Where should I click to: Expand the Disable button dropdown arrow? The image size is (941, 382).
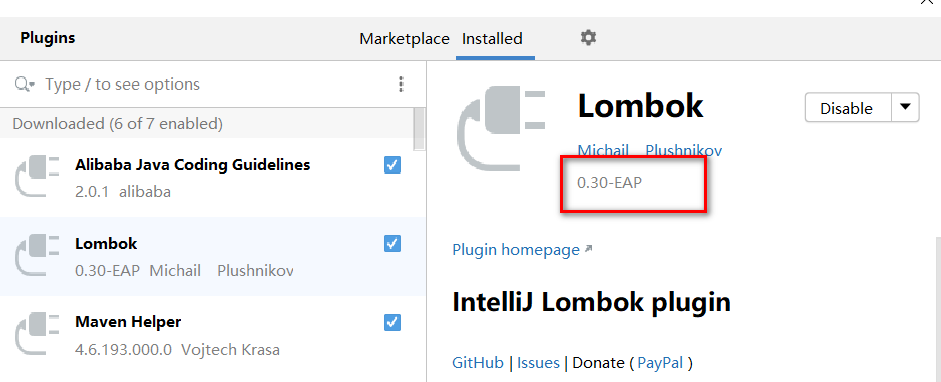coord(906,107)
